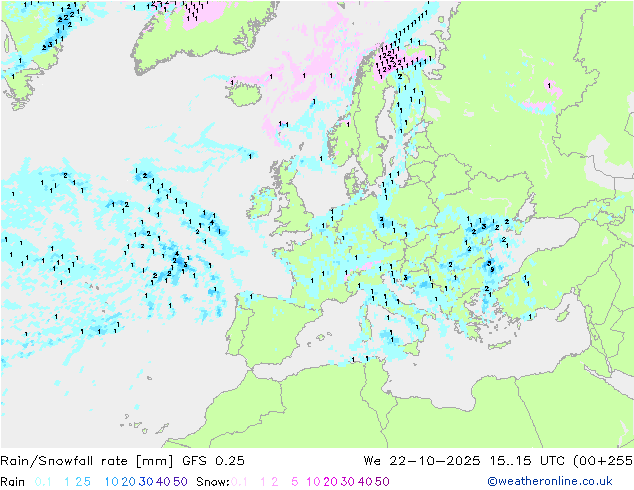Viewport: 634px width, 490px height.
Task: Pick the Snow legend 0.1 pale pink value
Action: coord(239,482)
